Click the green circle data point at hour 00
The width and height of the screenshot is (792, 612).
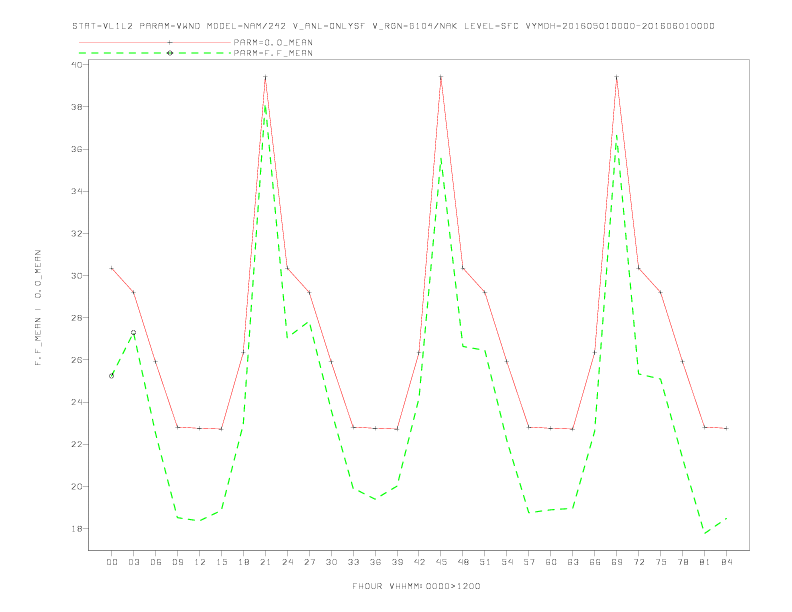pyautogui.click(x=112, y=376)
